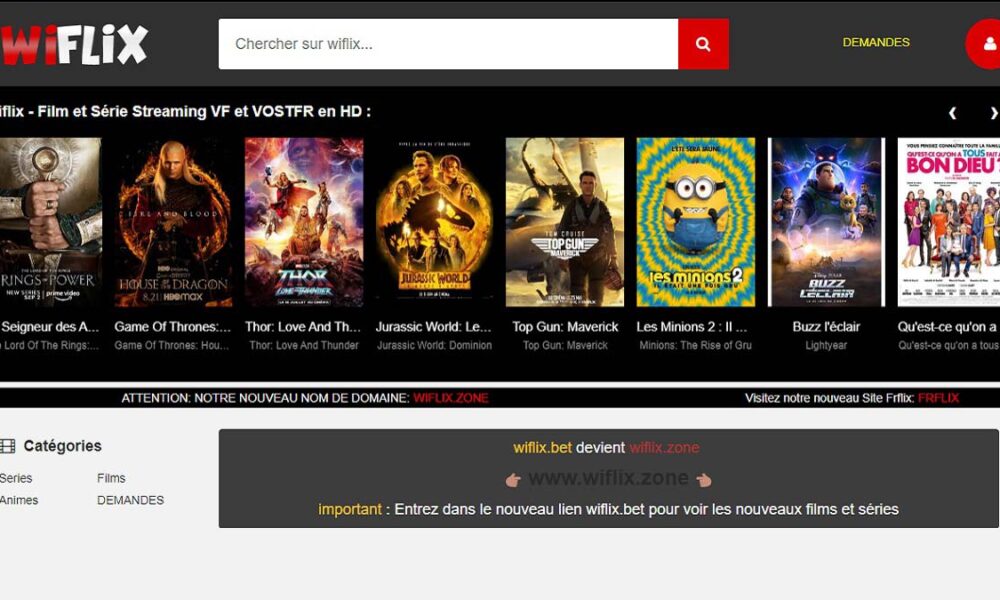Open DEMANDES in the top header

pos(876,42)
